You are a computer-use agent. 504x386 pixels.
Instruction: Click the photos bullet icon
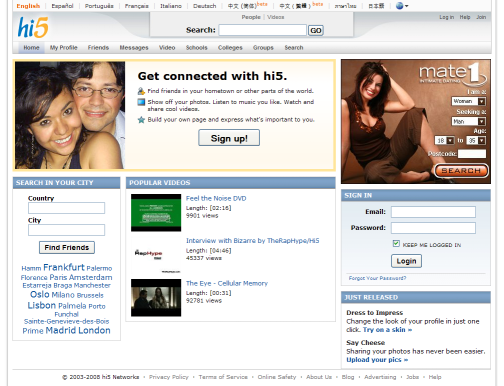point(141,102)
